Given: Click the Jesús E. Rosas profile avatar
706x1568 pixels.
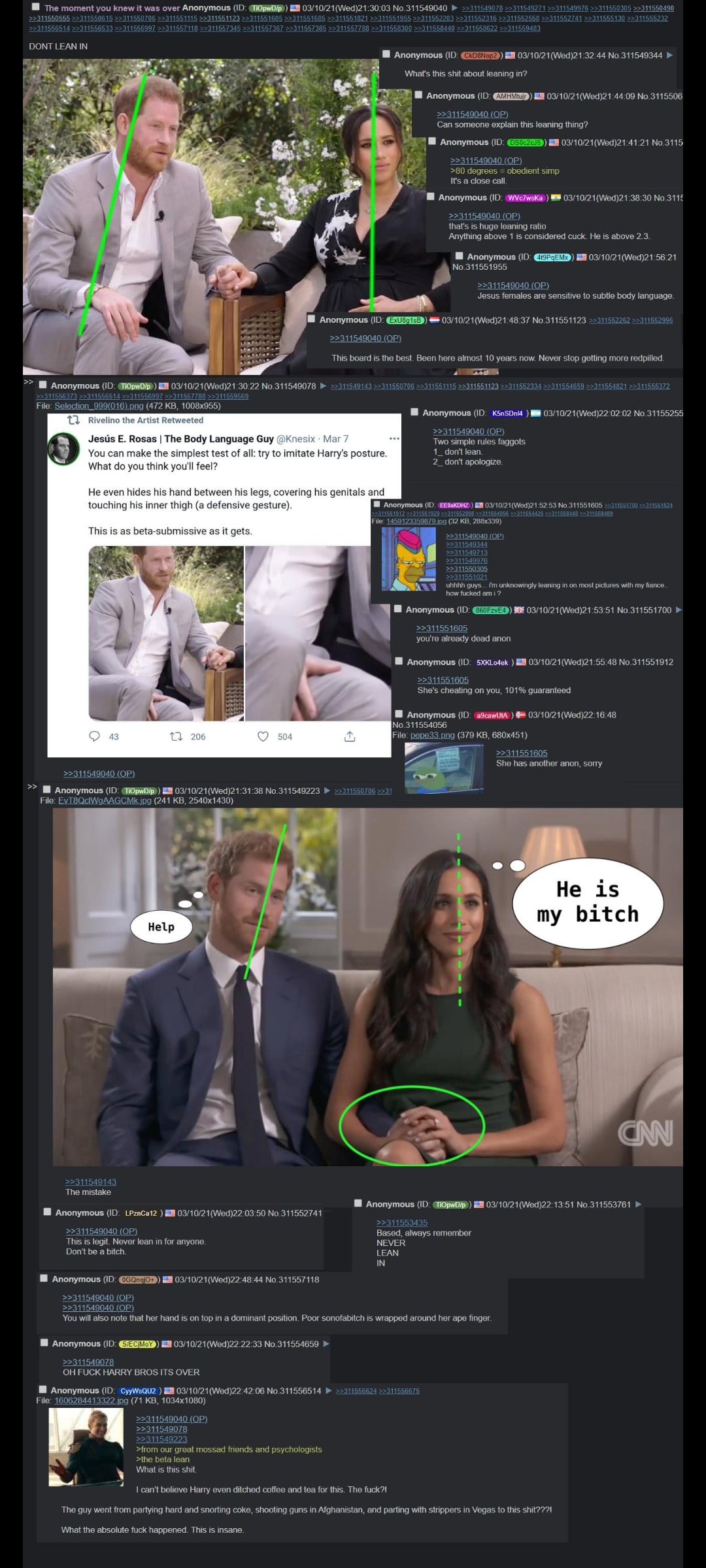Looking at the screenshot, I should click(x=63, y=448).
